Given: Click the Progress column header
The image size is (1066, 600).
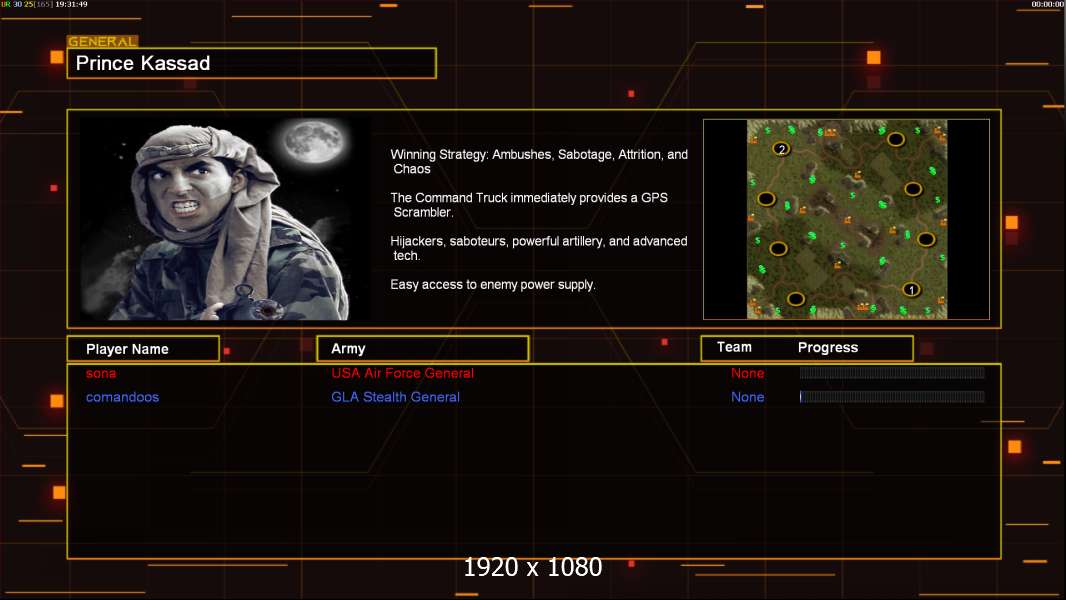Looking at the screenshot, I should tap(827, 347).
